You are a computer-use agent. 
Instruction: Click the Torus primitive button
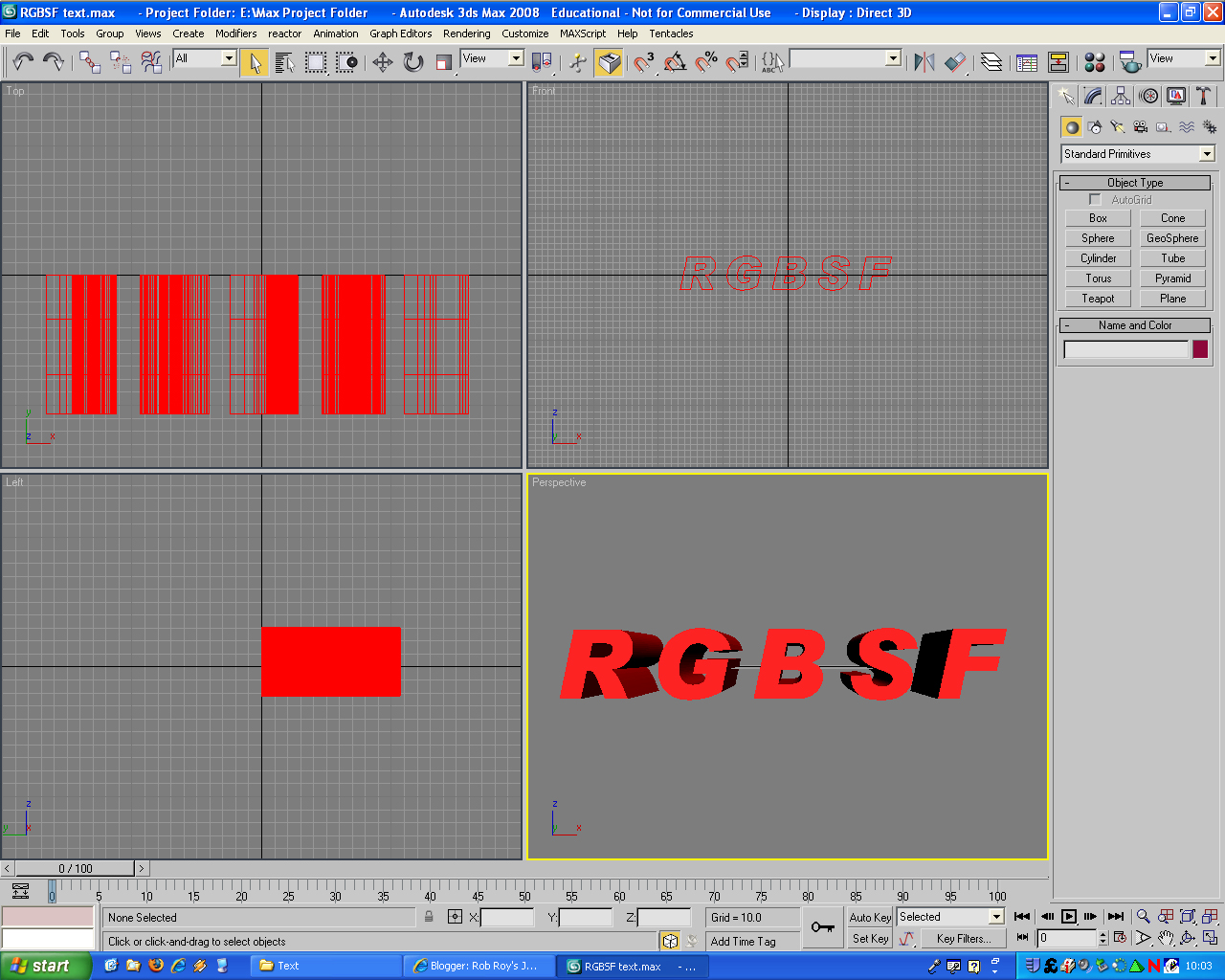[x=1098, y=278]
